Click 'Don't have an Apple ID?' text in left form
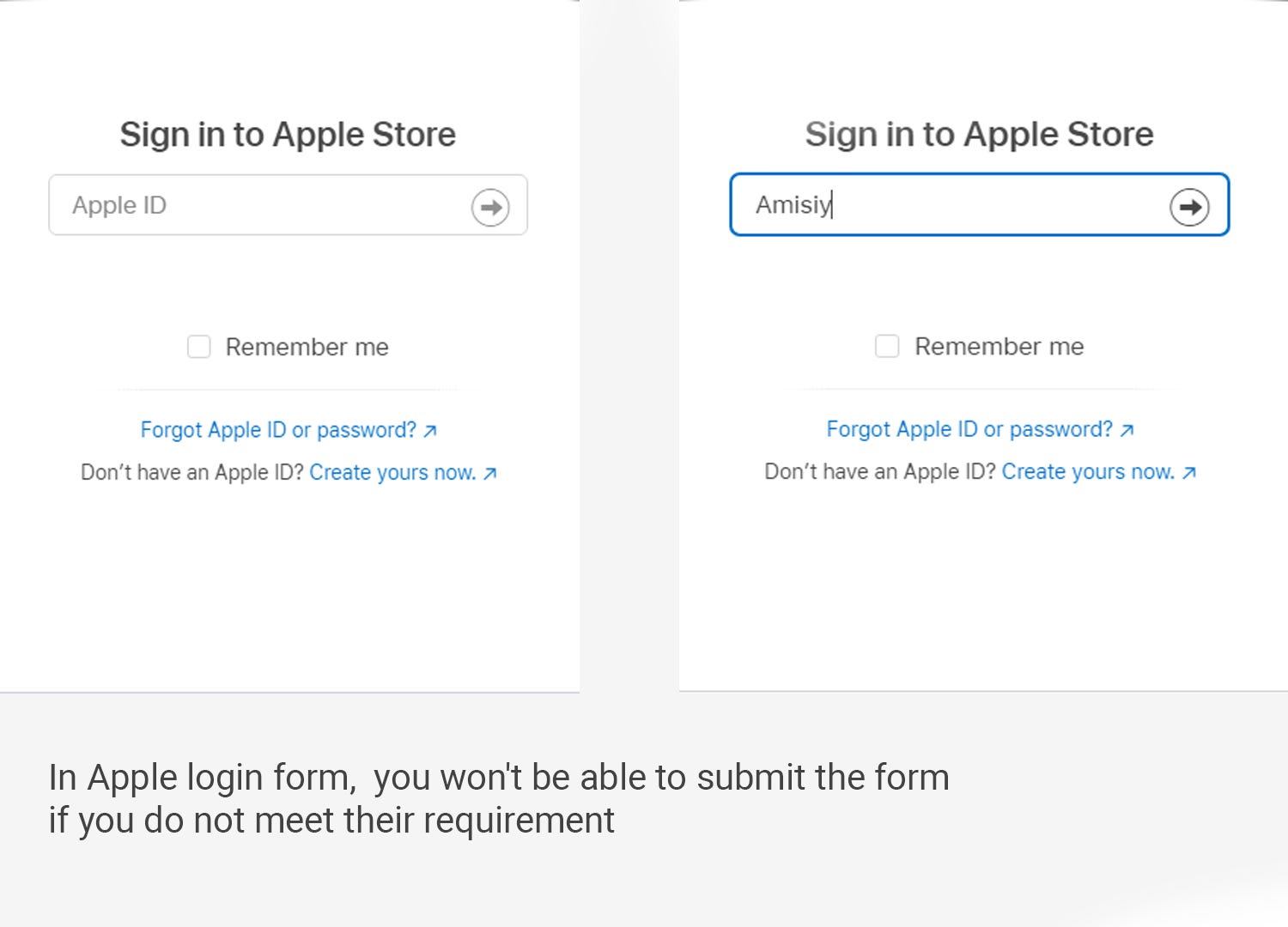 point(192,473)
